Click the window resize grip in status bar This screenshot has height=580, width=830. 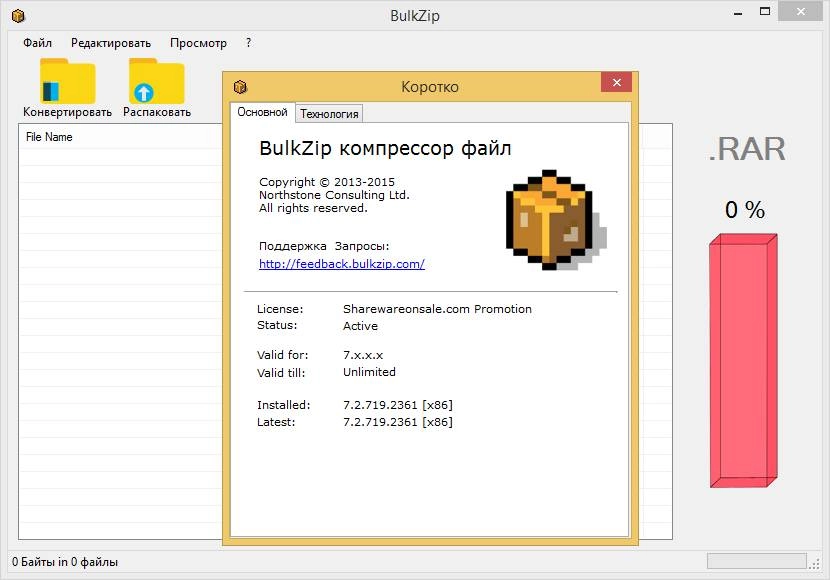814,564
